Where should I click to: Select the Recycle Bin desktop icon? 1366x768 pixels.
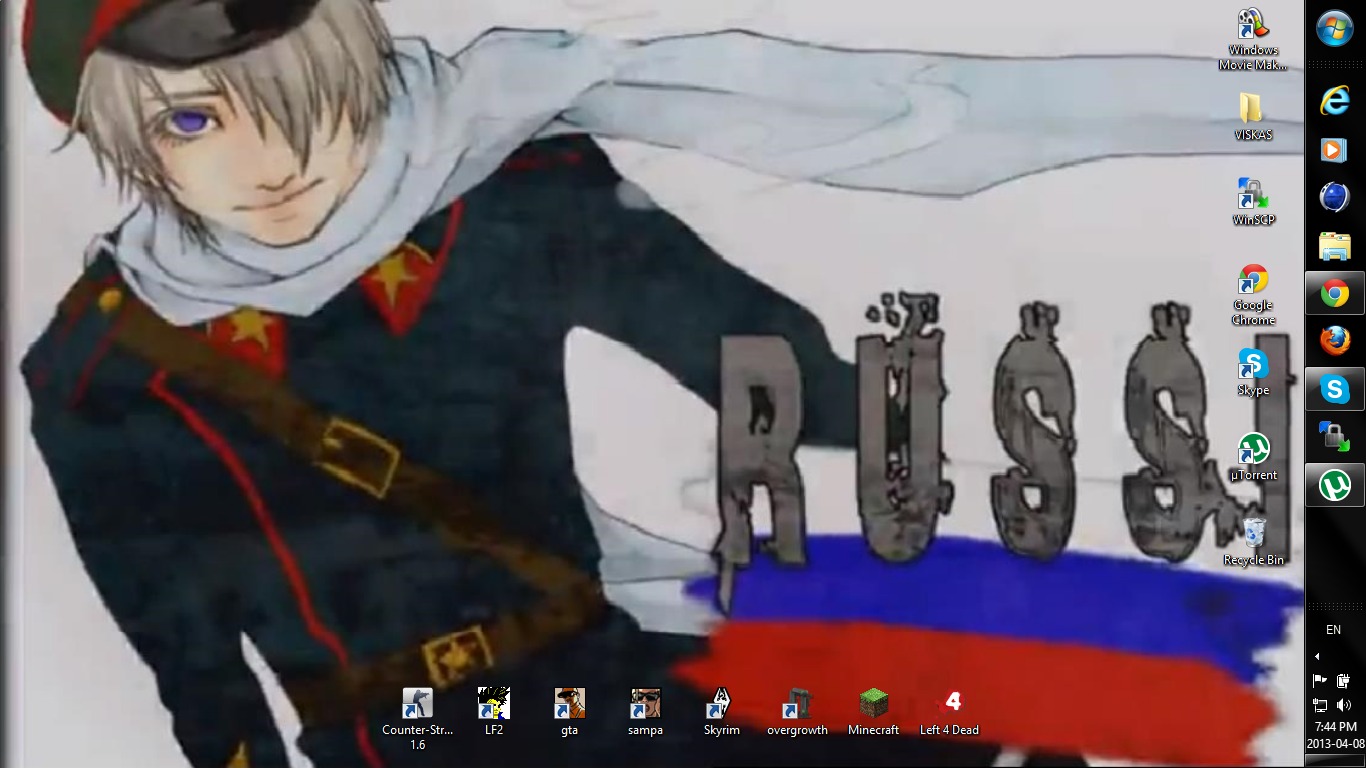[x=1253, y=542]
